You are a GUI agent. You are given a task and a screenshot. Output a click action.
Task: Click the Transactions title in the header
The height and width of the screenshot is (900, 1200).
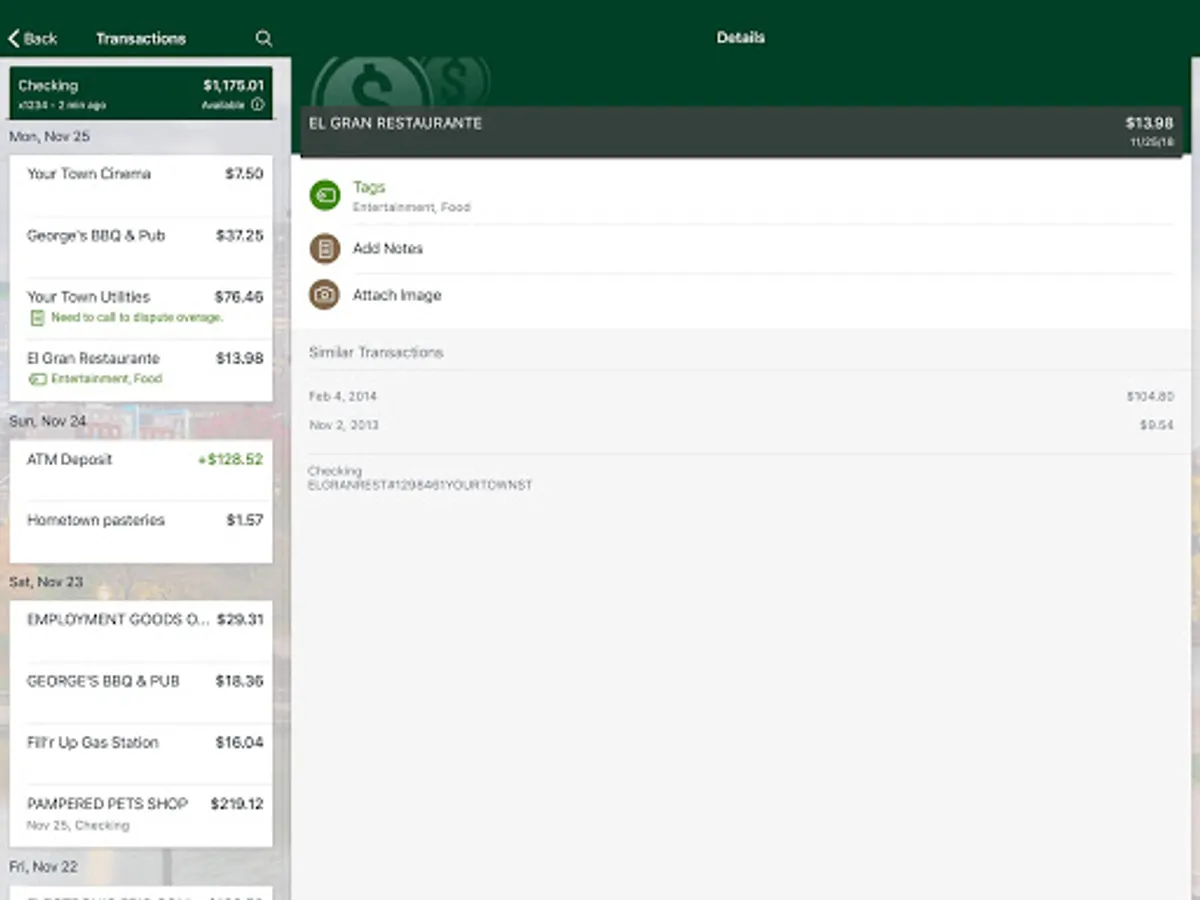click(141, 38)
